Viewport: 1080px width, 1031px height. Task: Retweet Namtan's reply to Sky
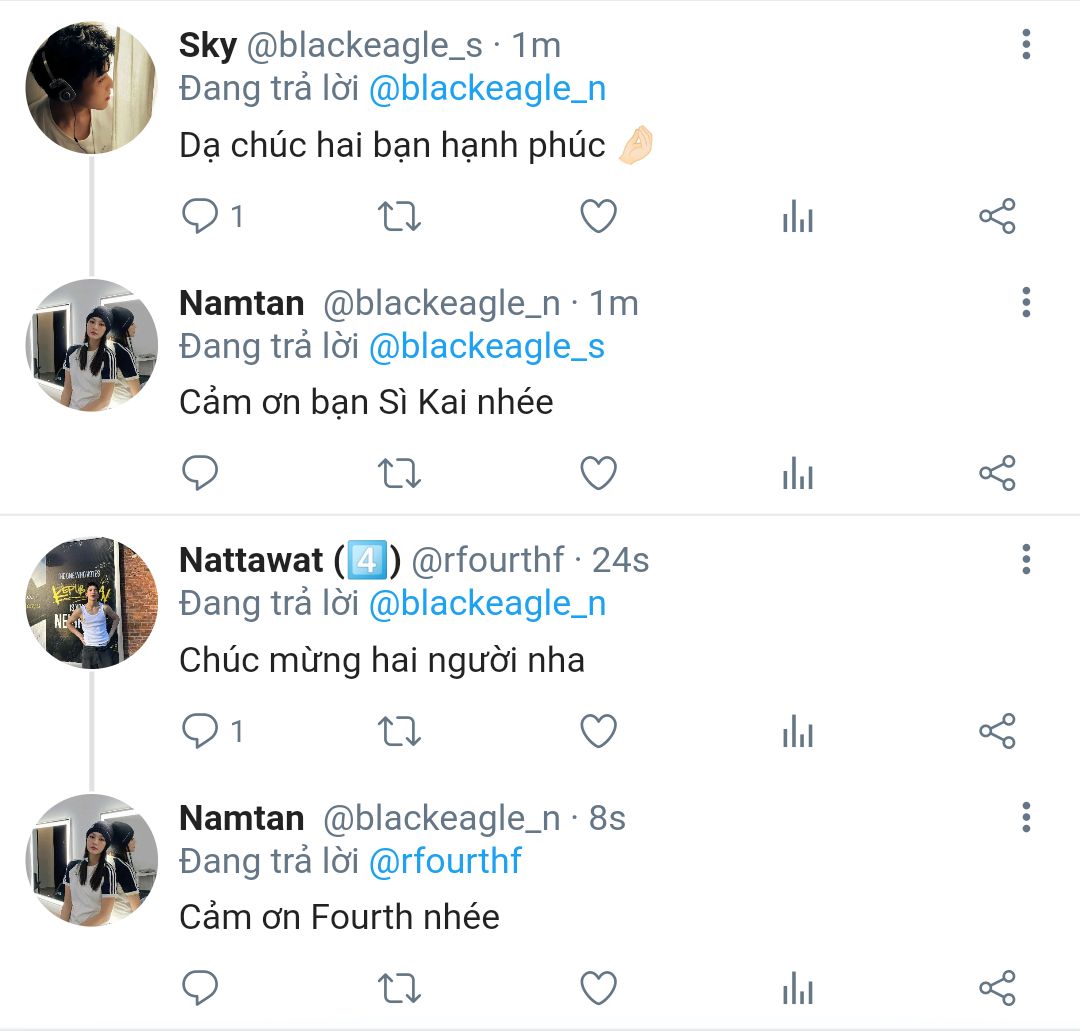[x=400, y=473]
